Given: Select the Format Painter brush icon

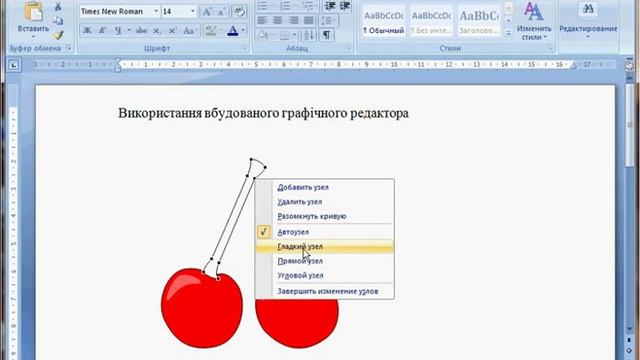Looking at the screenshot, I should click(58, 35).
